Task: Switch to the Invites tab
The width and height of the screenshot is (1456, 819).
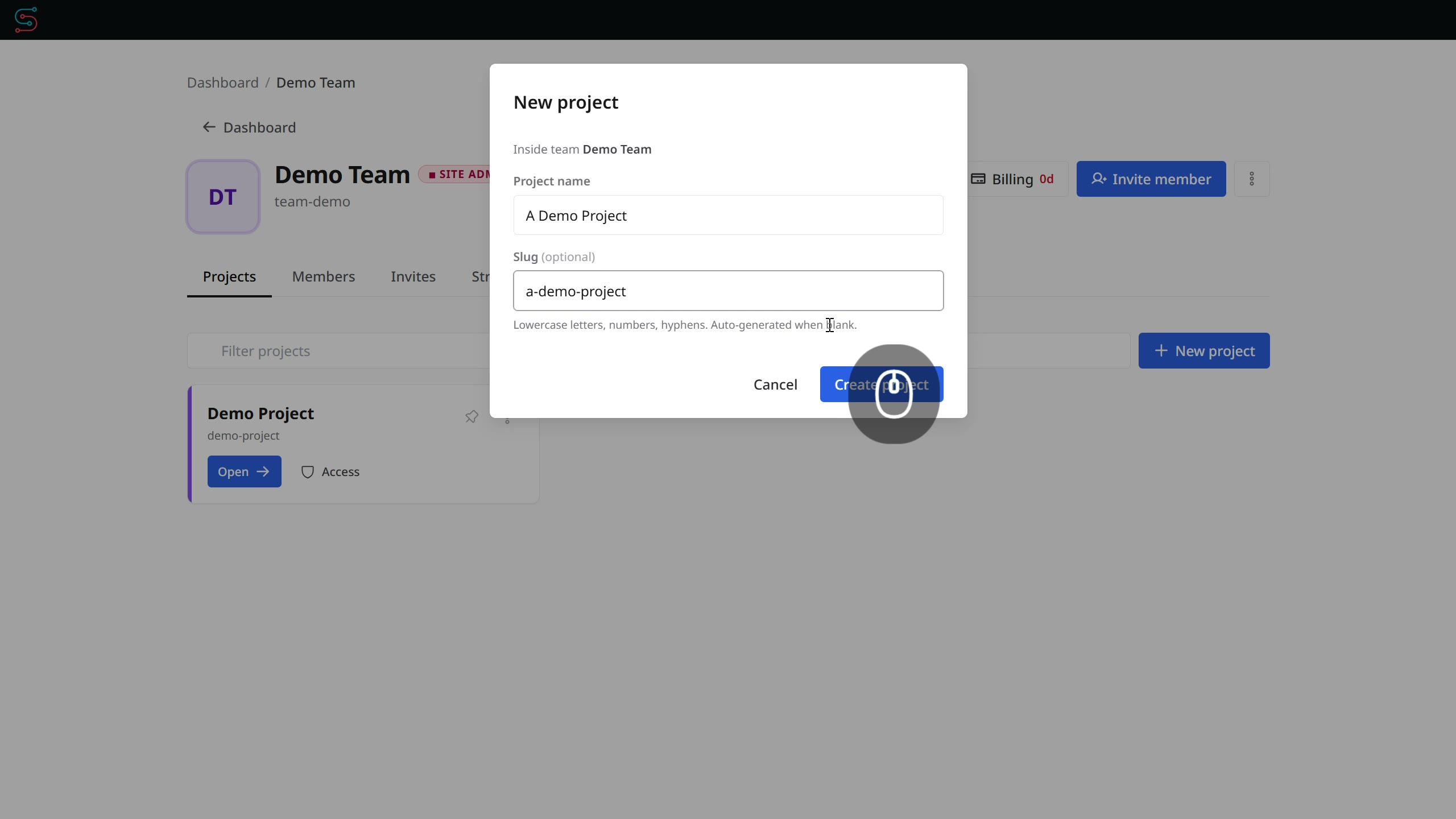Action: click(x=413, y=277)
